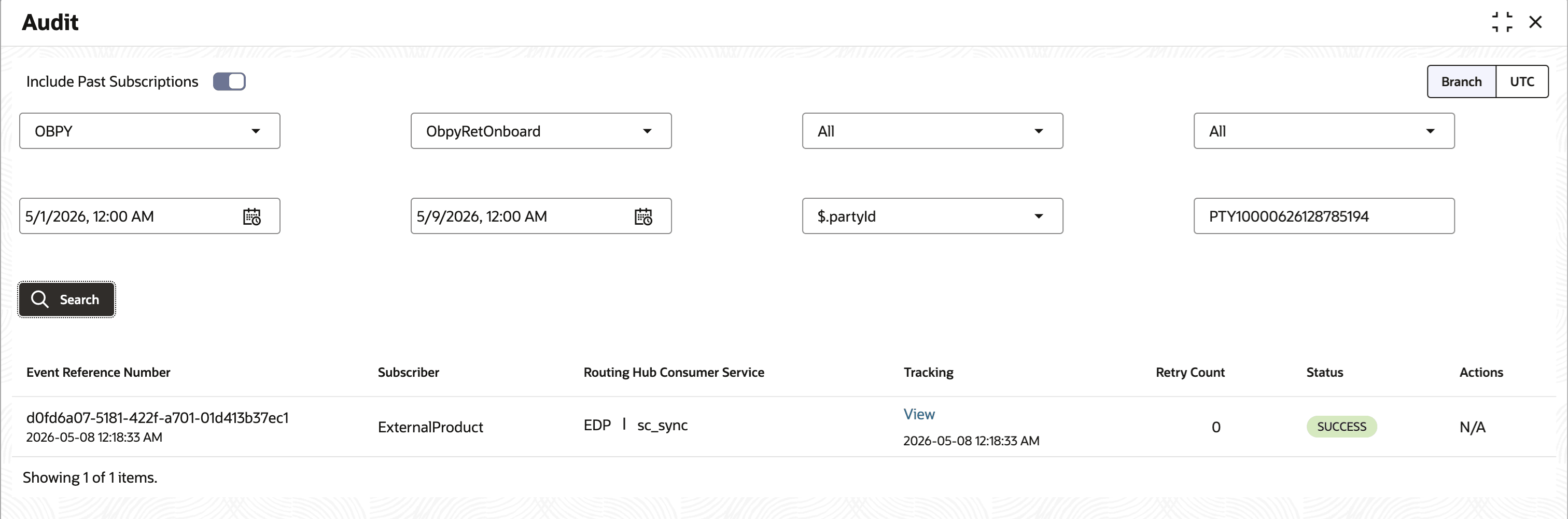1568x519 pixels.
Task: Click the Search button label
Action: (x=79, y=299)
